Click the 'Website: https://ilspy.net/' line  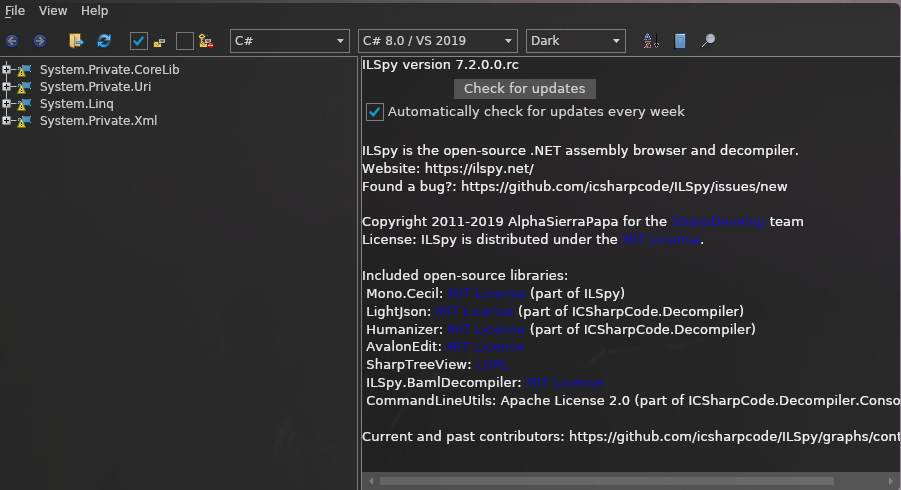[x=448, y=169]
